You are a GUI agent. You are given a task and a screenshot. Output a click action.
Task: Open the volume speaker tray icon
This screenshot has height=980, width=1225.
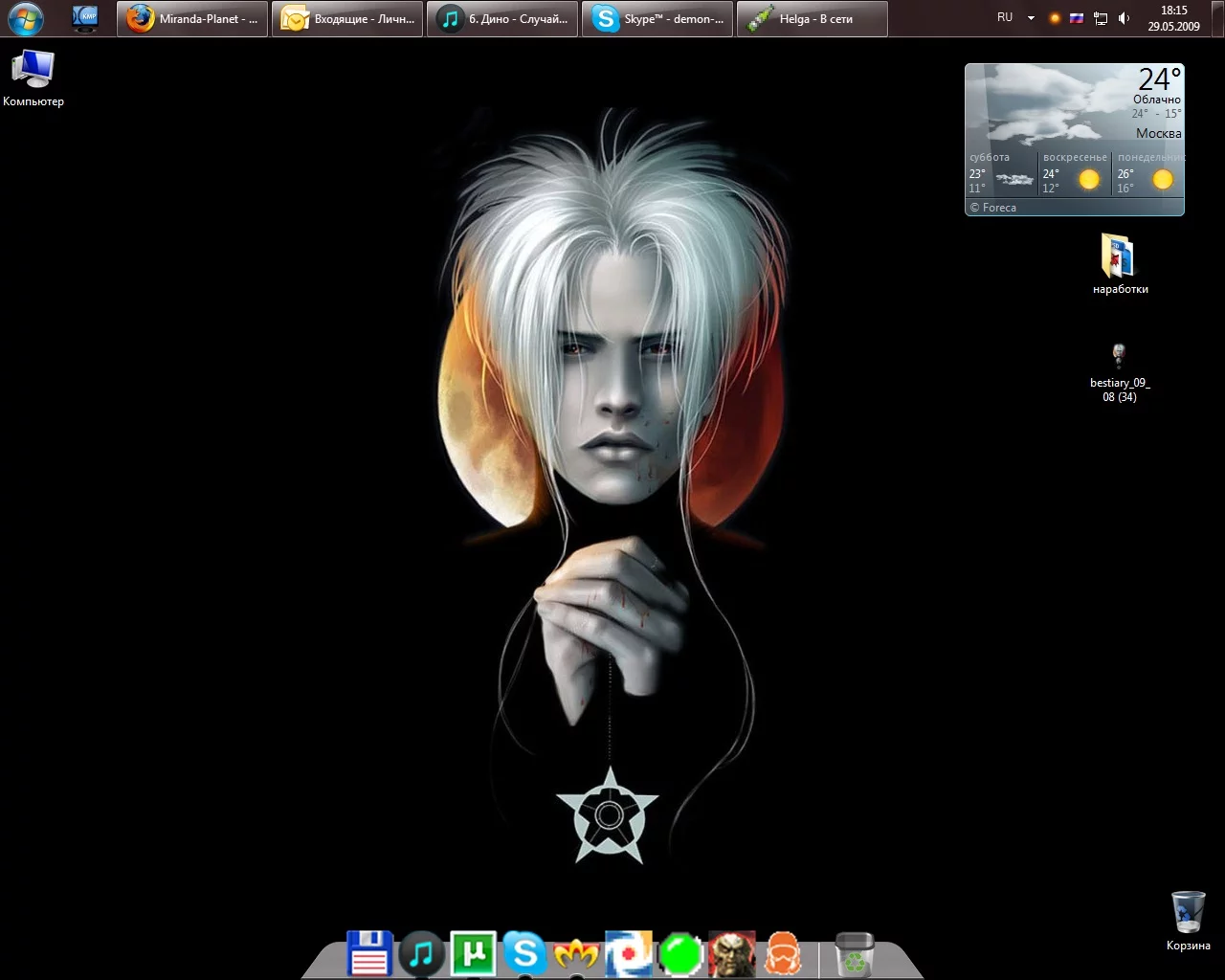click(x=1125, y=18)
